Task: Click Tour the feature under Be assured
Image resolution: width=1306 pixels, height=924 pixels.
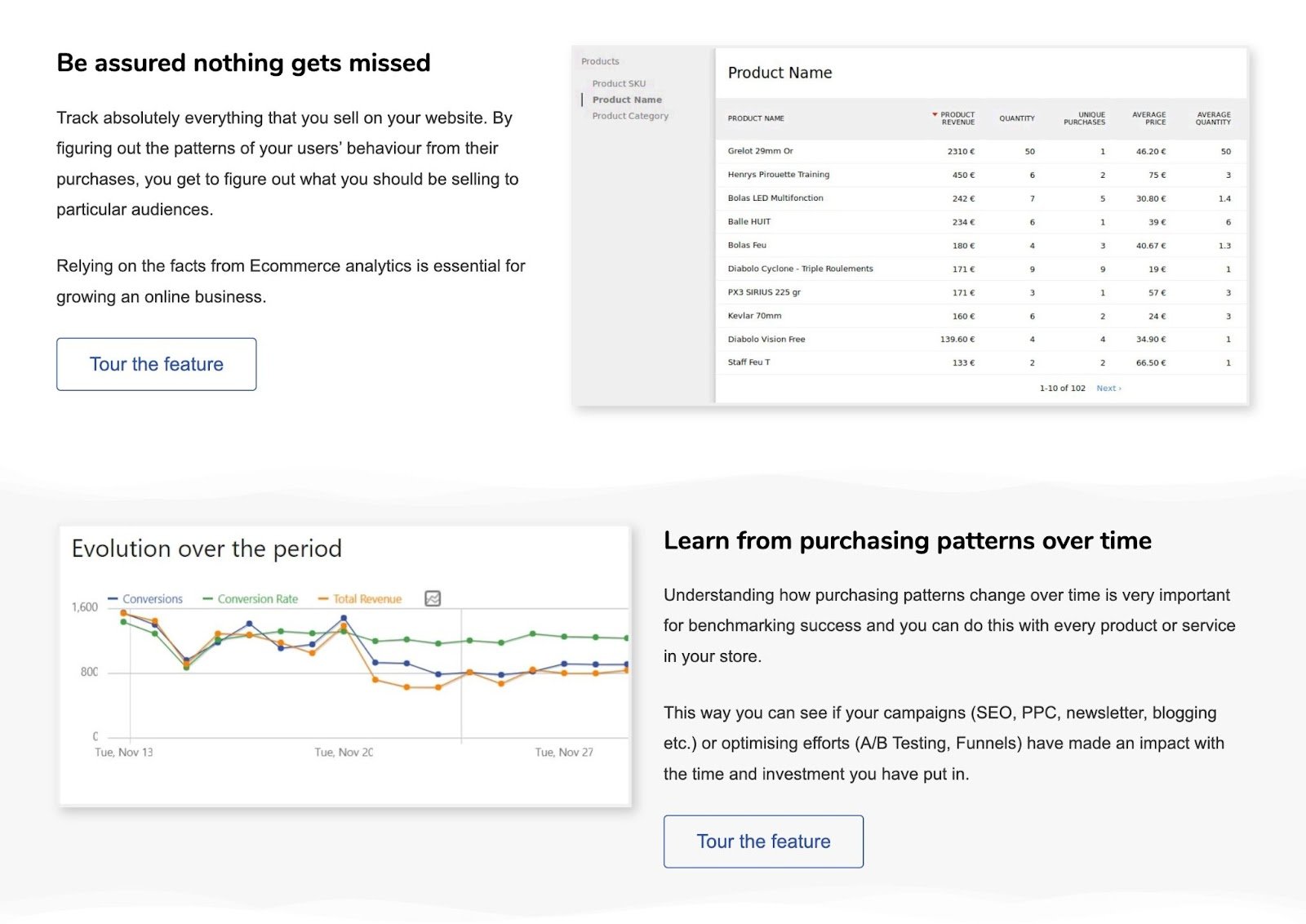Action: coord(156,364)
